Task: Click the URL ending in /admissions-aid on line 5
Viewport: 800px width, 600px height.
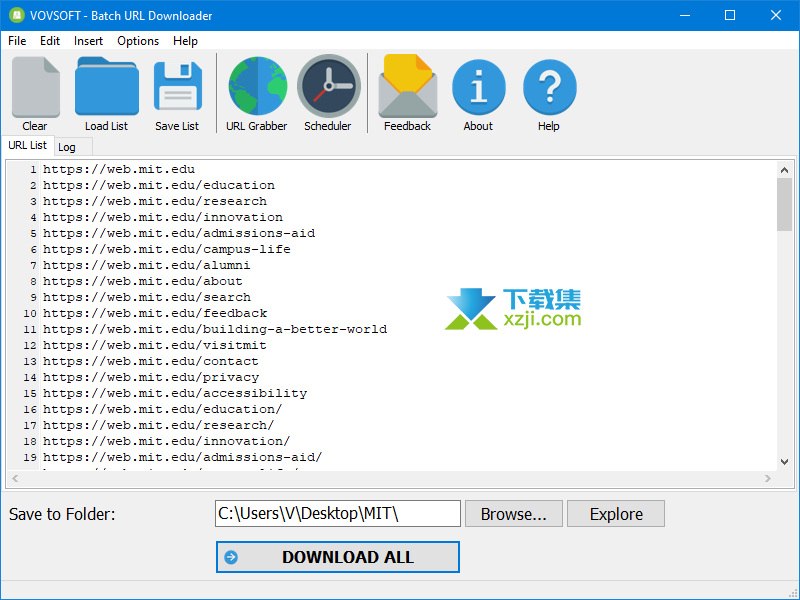Action: pos(179,233)
